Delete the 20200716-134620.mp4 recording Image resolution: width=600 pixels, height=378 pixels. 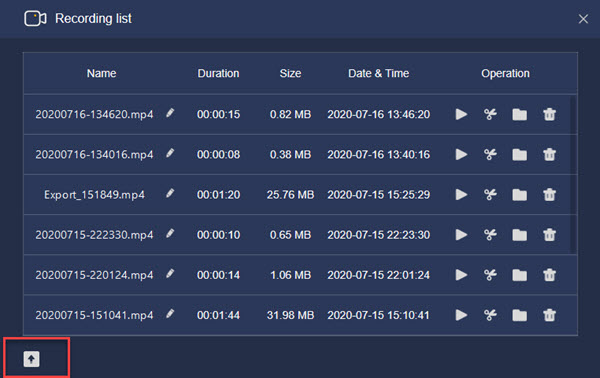point(549,114)
